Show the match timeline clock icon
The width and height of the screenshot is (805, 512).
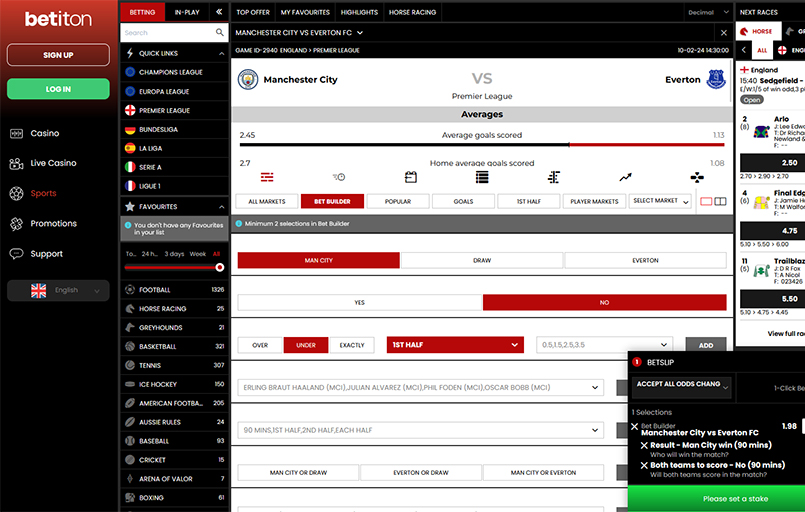339,177
